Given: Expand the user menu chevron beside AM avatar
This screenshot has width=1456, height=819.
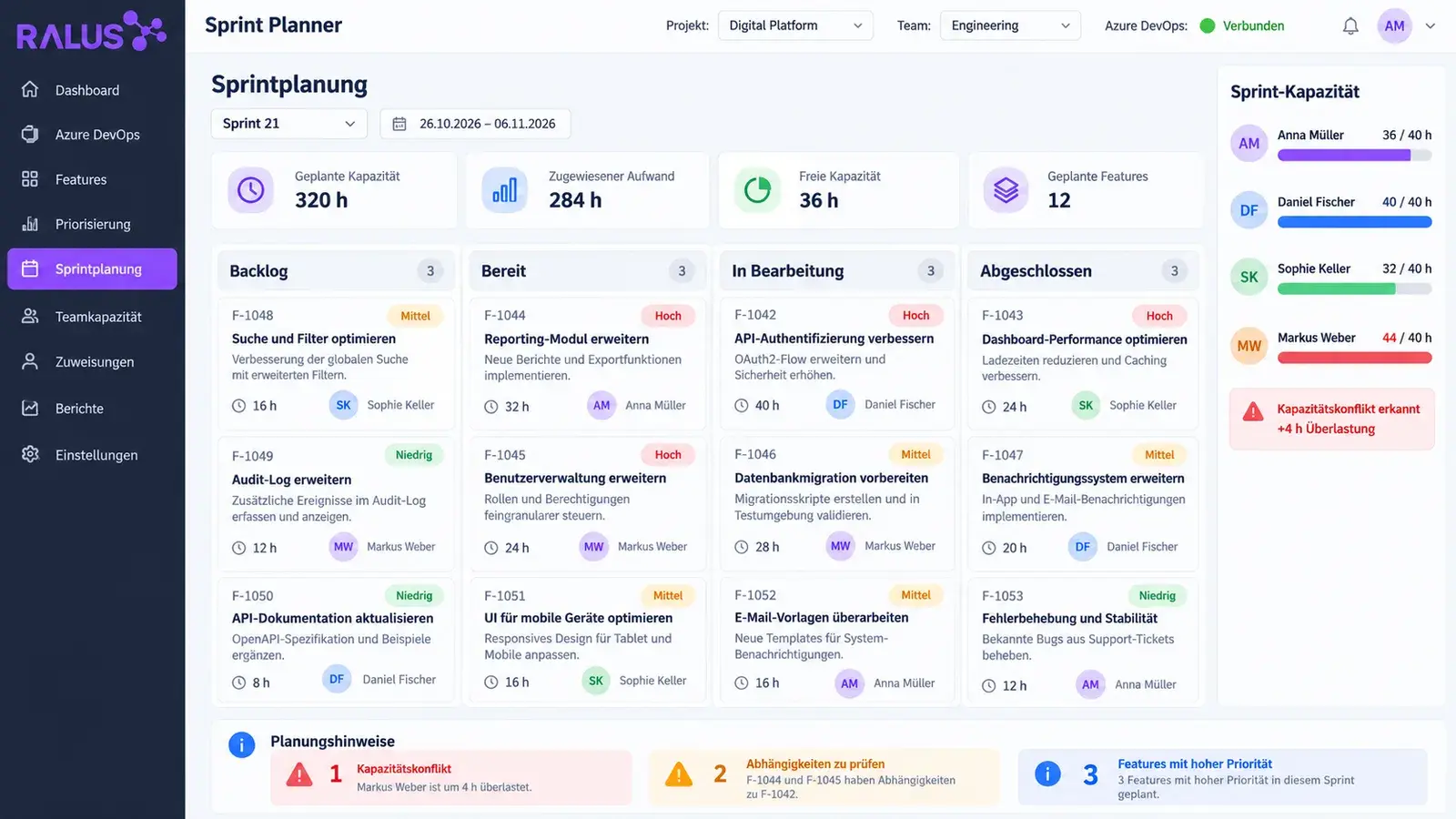Looking at the screenshot, I should [1430, 25].
